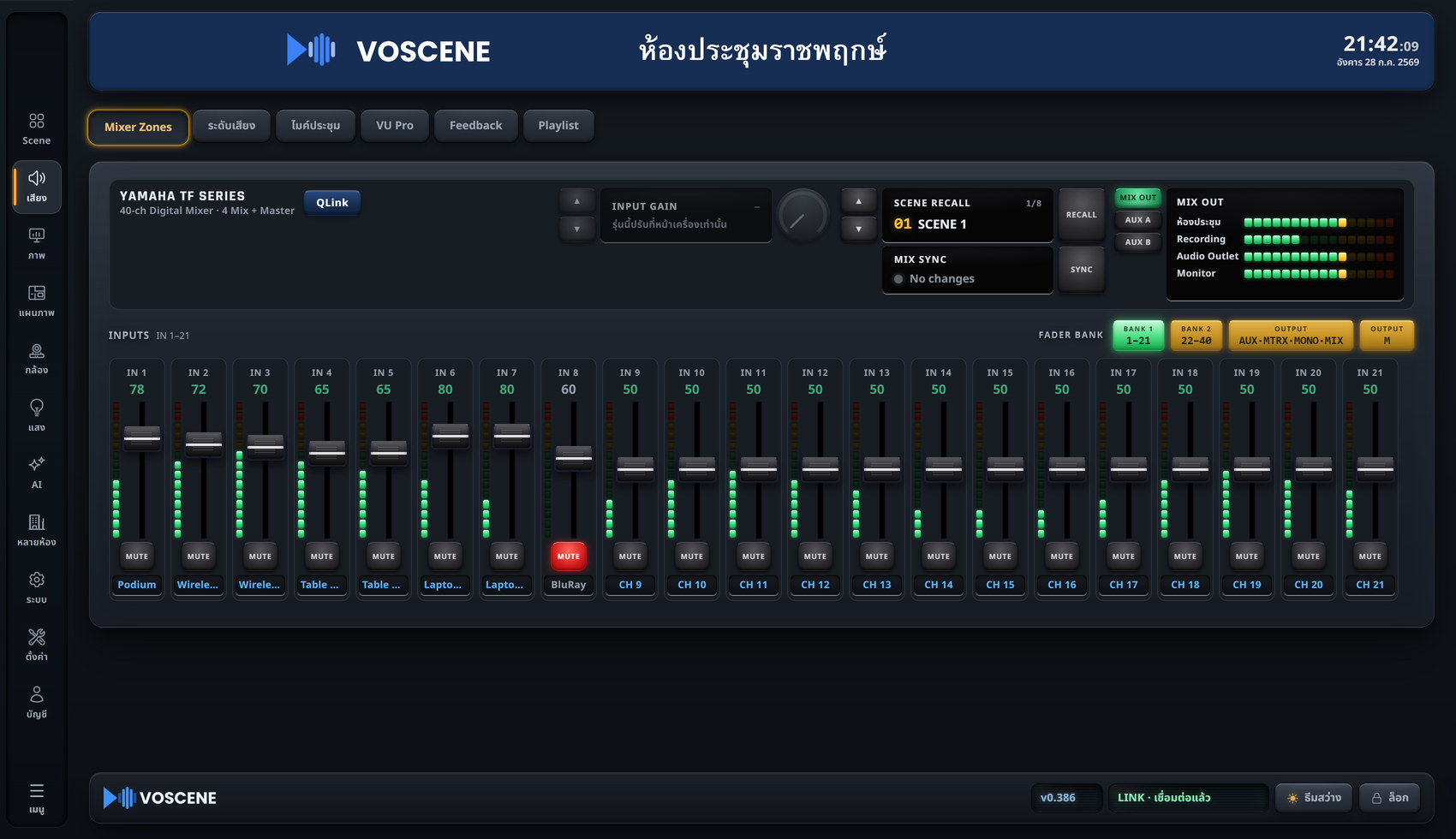Switch to the Feedback tab

click(x=476, y=125)
